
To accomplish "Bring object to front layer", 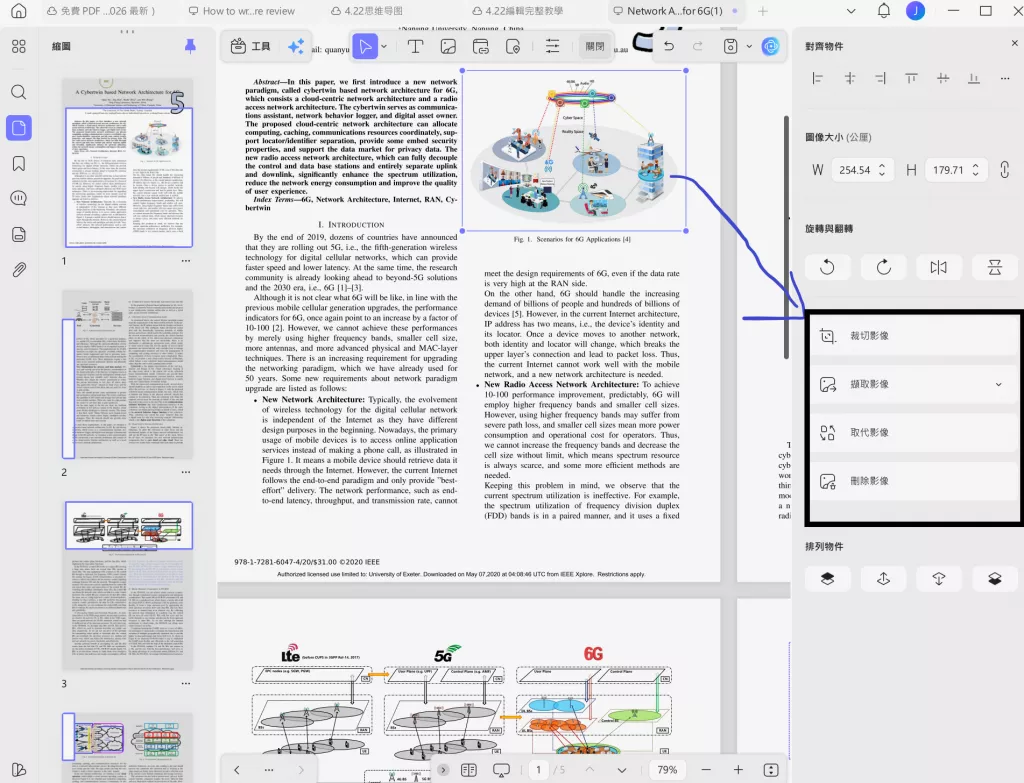I will pyautogui.click(x=827, y=578).
